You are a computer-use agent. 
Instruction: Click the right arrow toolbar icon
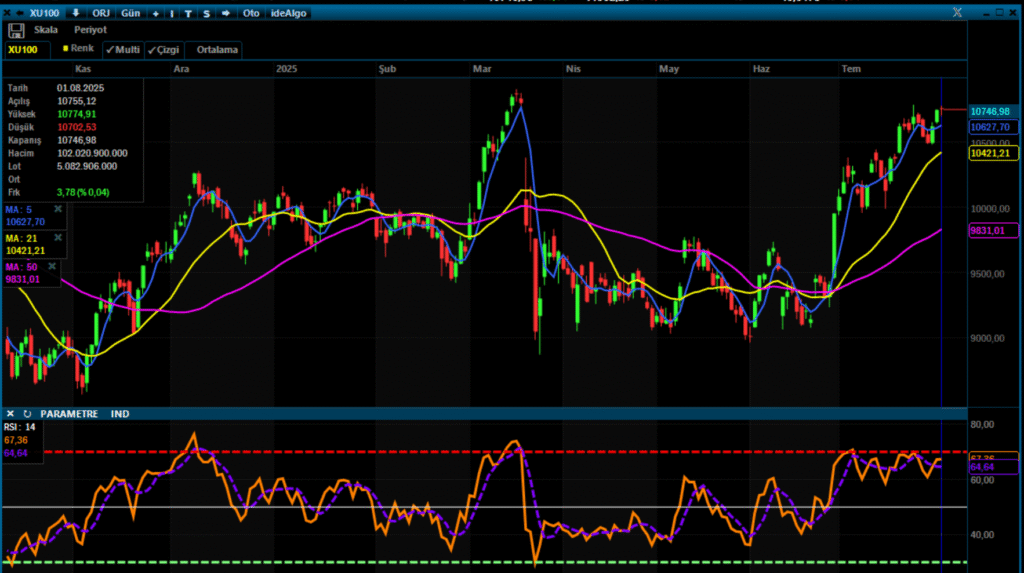[x=225, y=13]
